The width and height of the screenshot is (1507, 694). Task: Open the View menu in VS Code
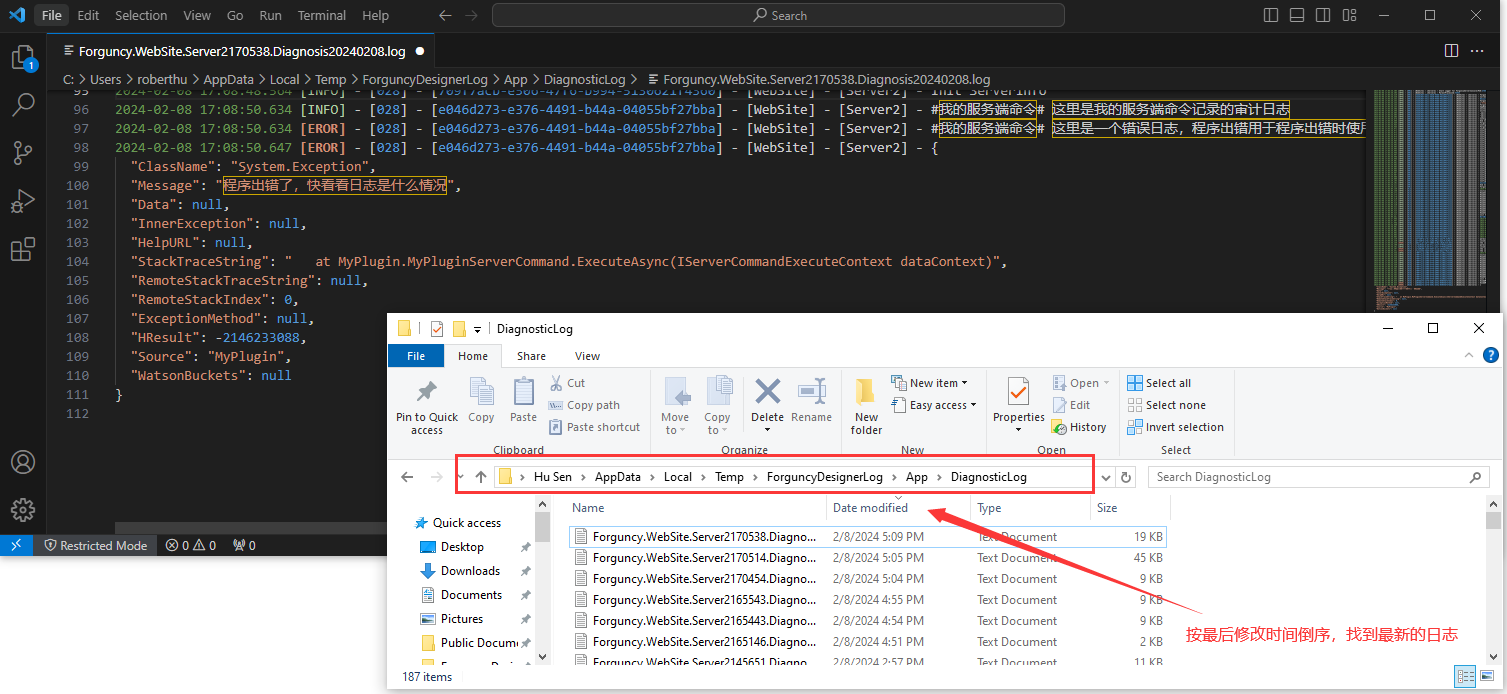coord(197,15)
